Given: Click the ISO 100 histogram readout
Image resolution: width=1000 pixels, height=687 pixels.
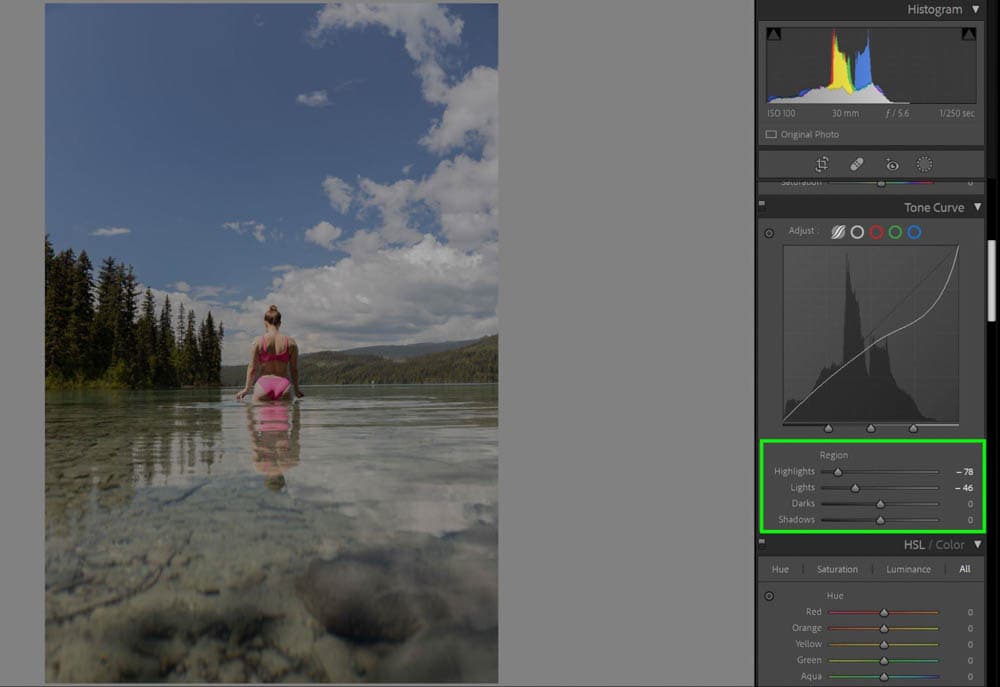Looking at the screenshot, I should [781, 114].
